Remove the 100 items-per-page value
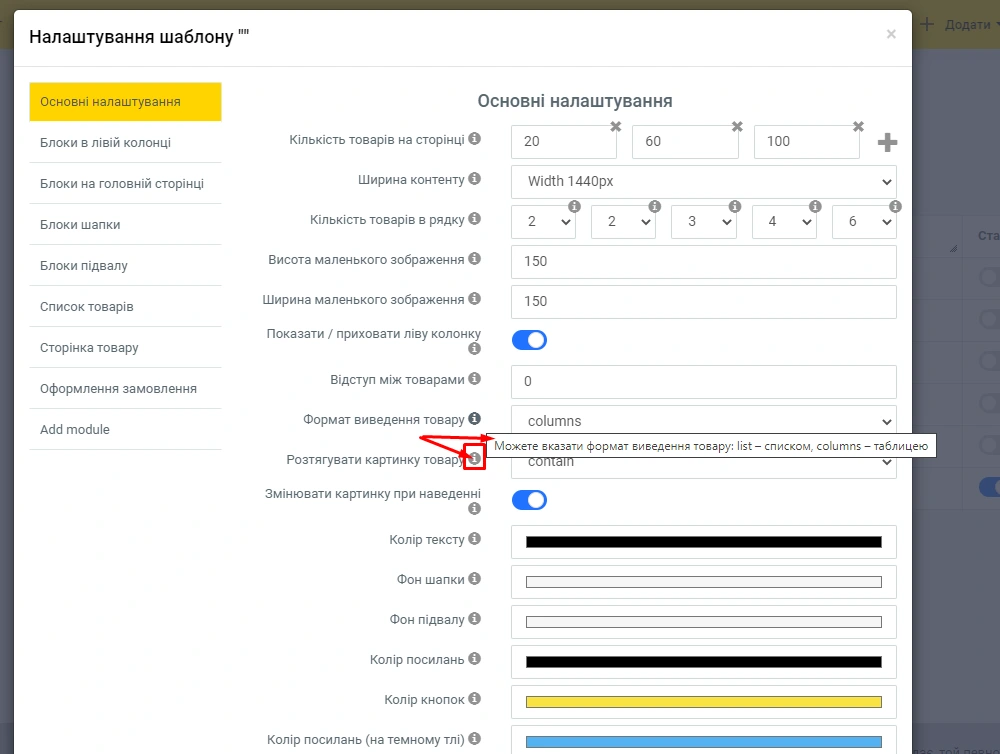1000x754 pixels. pos(858,127)
